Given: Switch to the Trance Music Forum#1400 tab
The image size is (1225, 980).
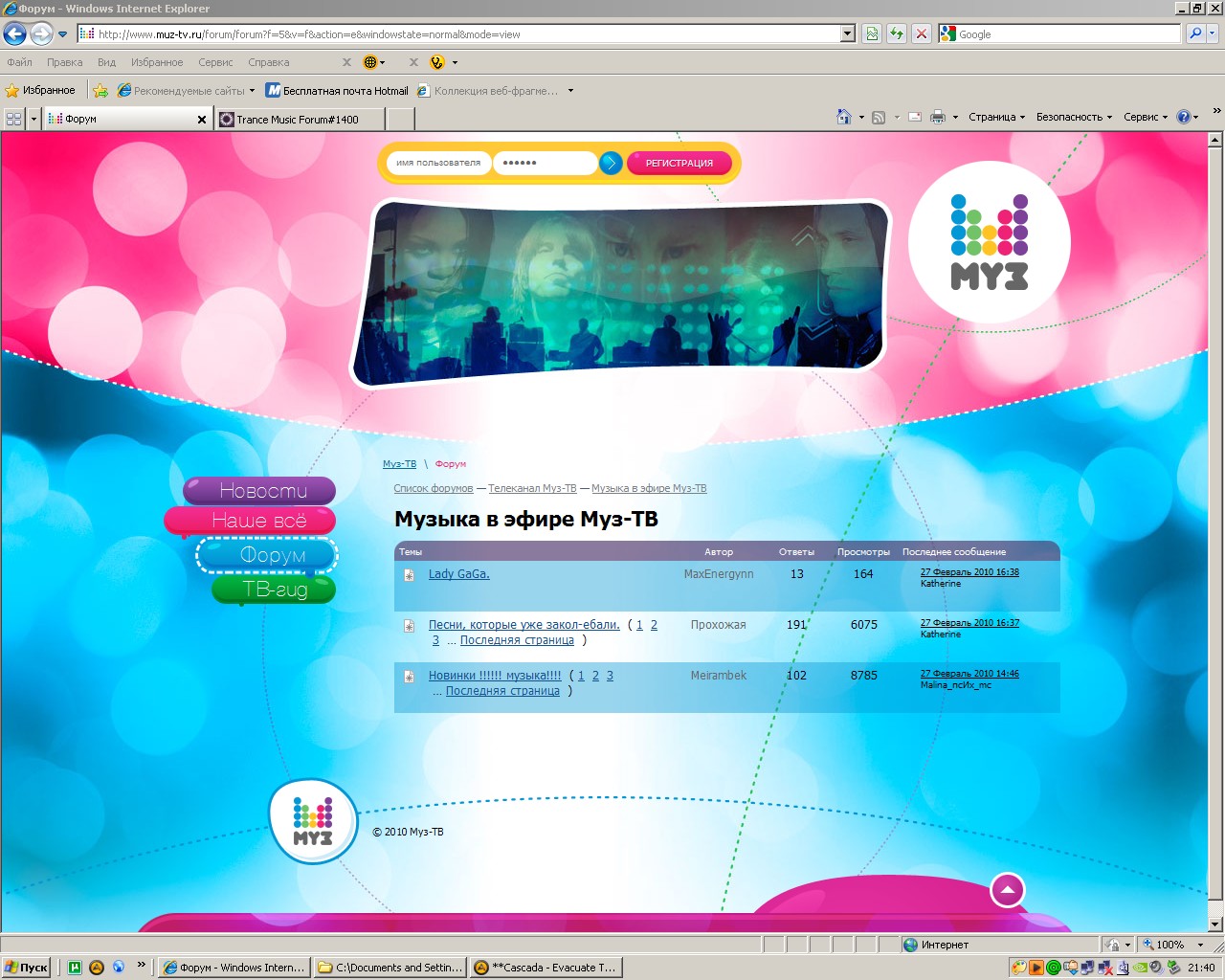Looking at the screenshot, I should click(x=300, y=119).
